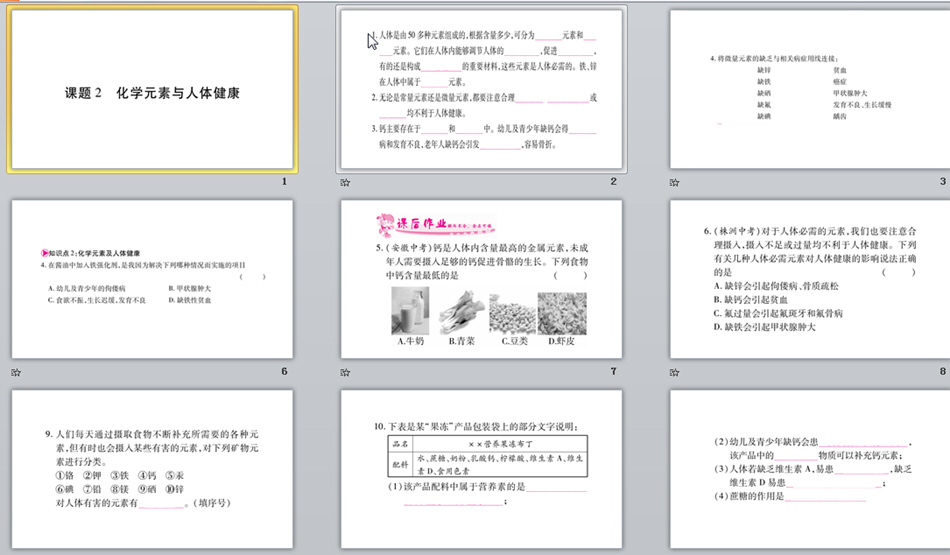950x555 pixels.
Task: Click the 豆类 beans picture in slide 7
Action: point(512,312)
